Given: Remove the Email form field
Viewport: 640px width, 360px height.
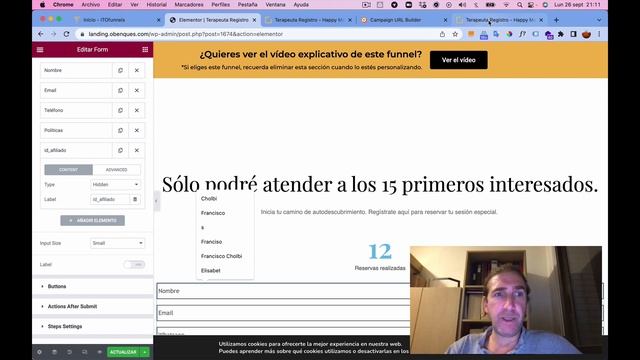Looking at the screenshot, I should 137,90.
